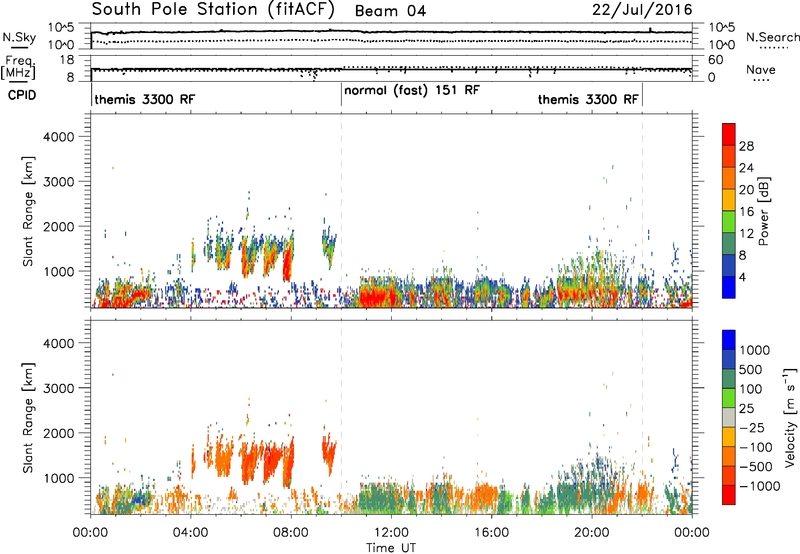800x554 pixels.
Task: Click the "N.Sky" legend label
Action: [19, 37]
